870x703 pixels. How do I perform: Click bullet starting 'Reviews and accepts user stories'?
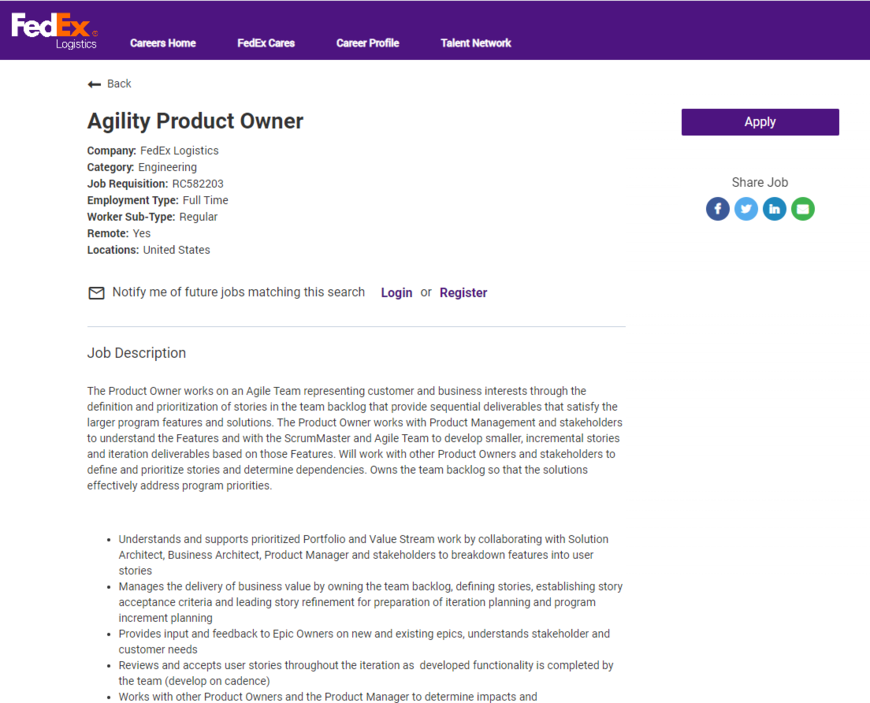coord(366,673)
